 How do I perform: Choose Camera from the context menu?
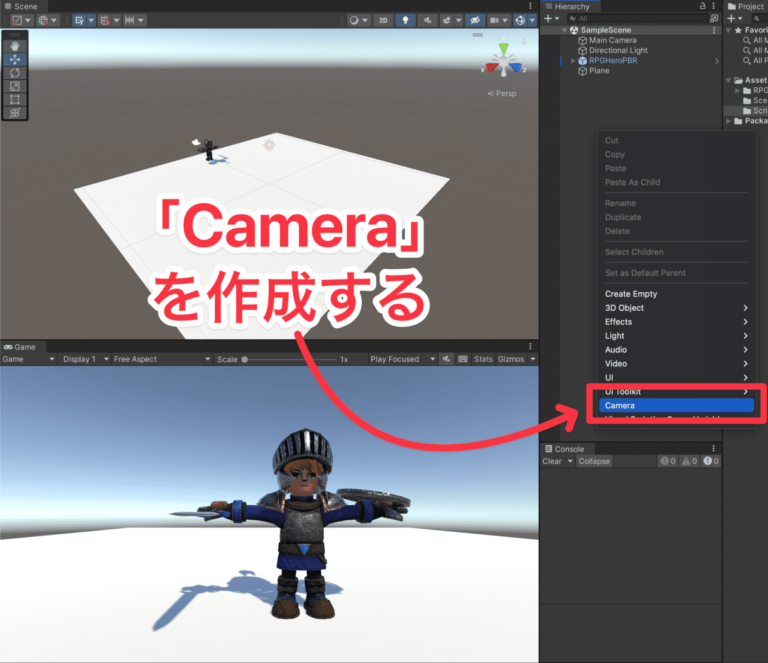click(676, 405)
